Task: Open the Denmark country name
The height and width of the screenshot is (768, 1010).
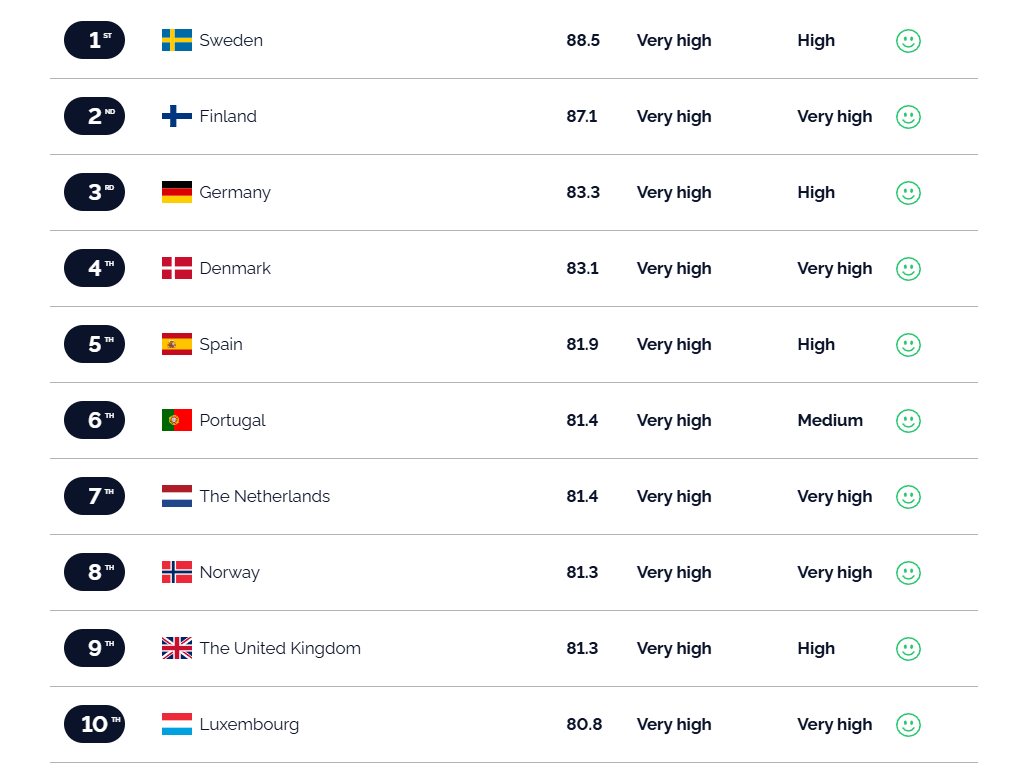Action: click(x=235, y=268)
